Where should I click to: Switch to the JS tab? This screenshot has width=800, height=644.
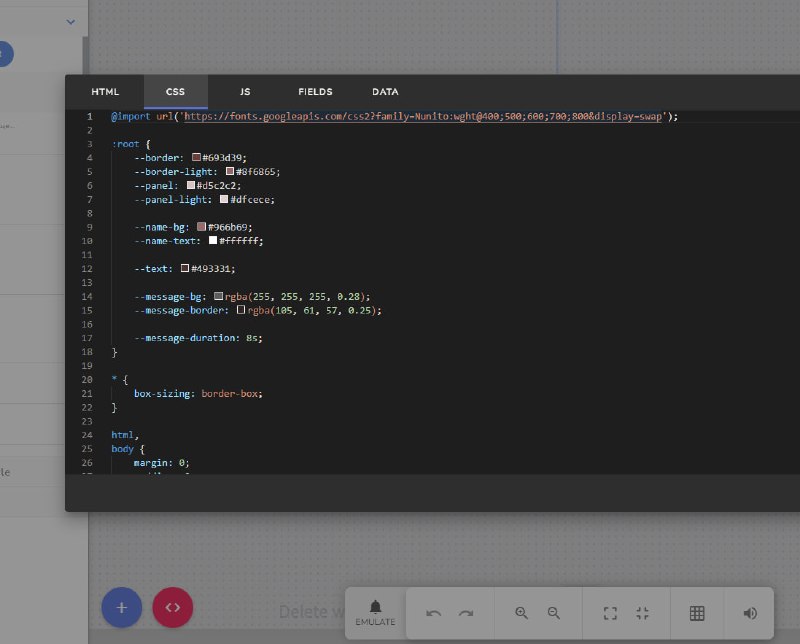click(x=245, y=92)
